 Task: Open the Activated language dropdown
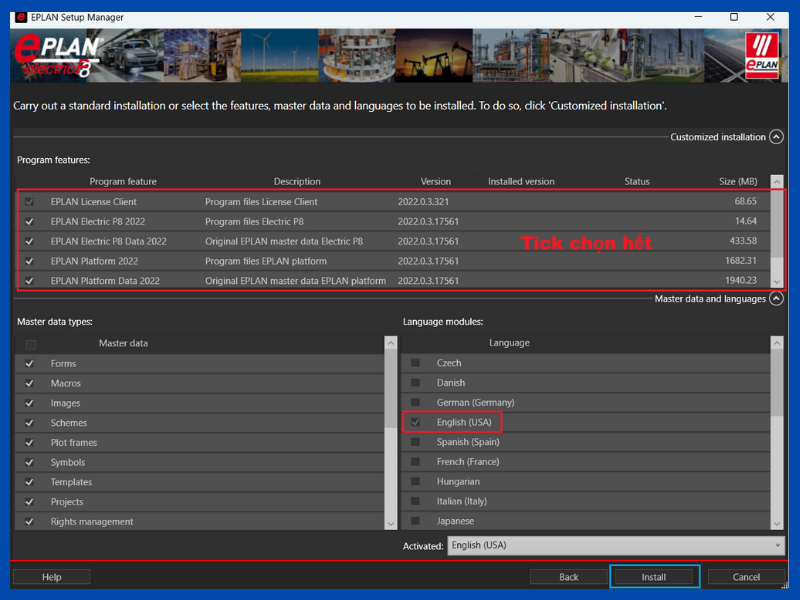coord(616,545)
